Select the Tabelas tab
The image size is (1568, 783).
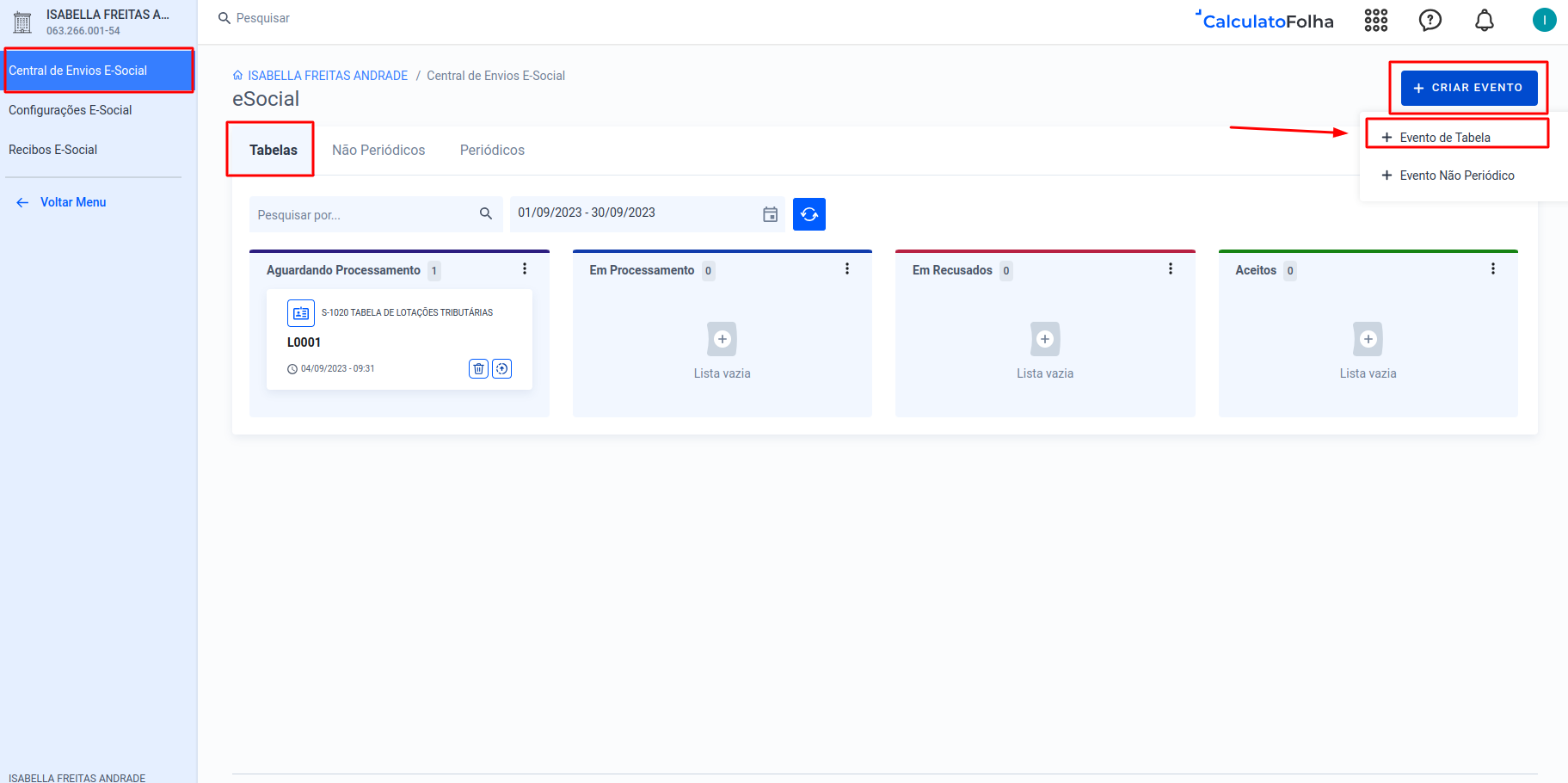(274, 150)
